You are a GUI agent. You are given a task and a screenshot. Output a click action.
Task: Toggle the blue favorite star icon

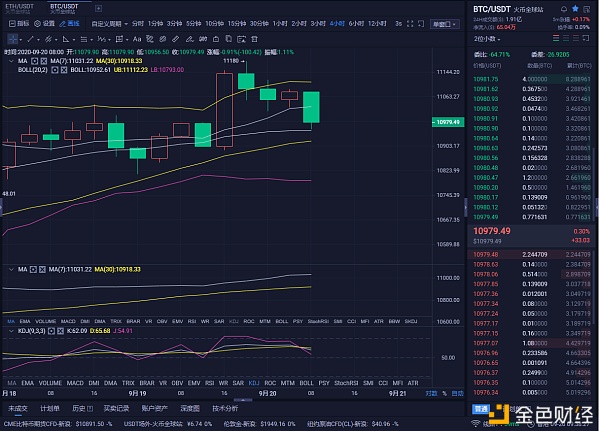[574, 9]
